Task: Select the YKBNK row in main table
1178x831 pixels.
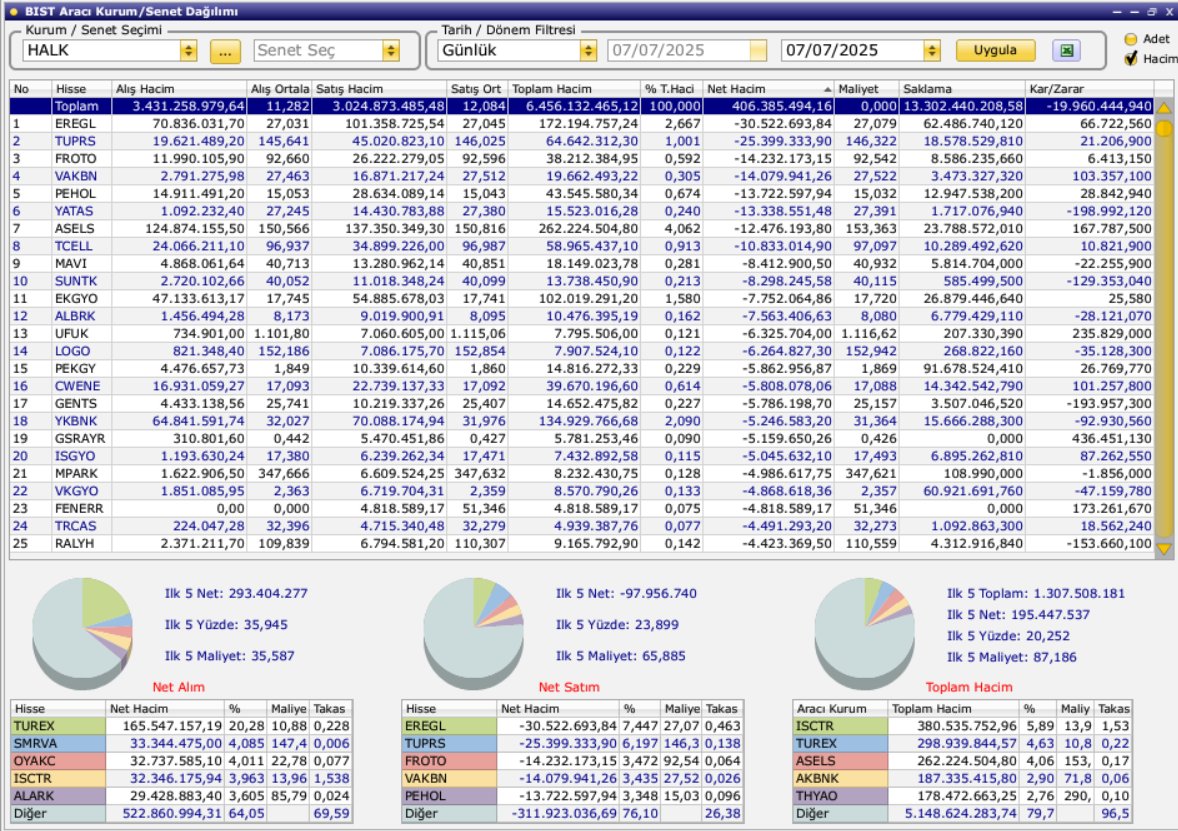Action: (x=581, y=422)
